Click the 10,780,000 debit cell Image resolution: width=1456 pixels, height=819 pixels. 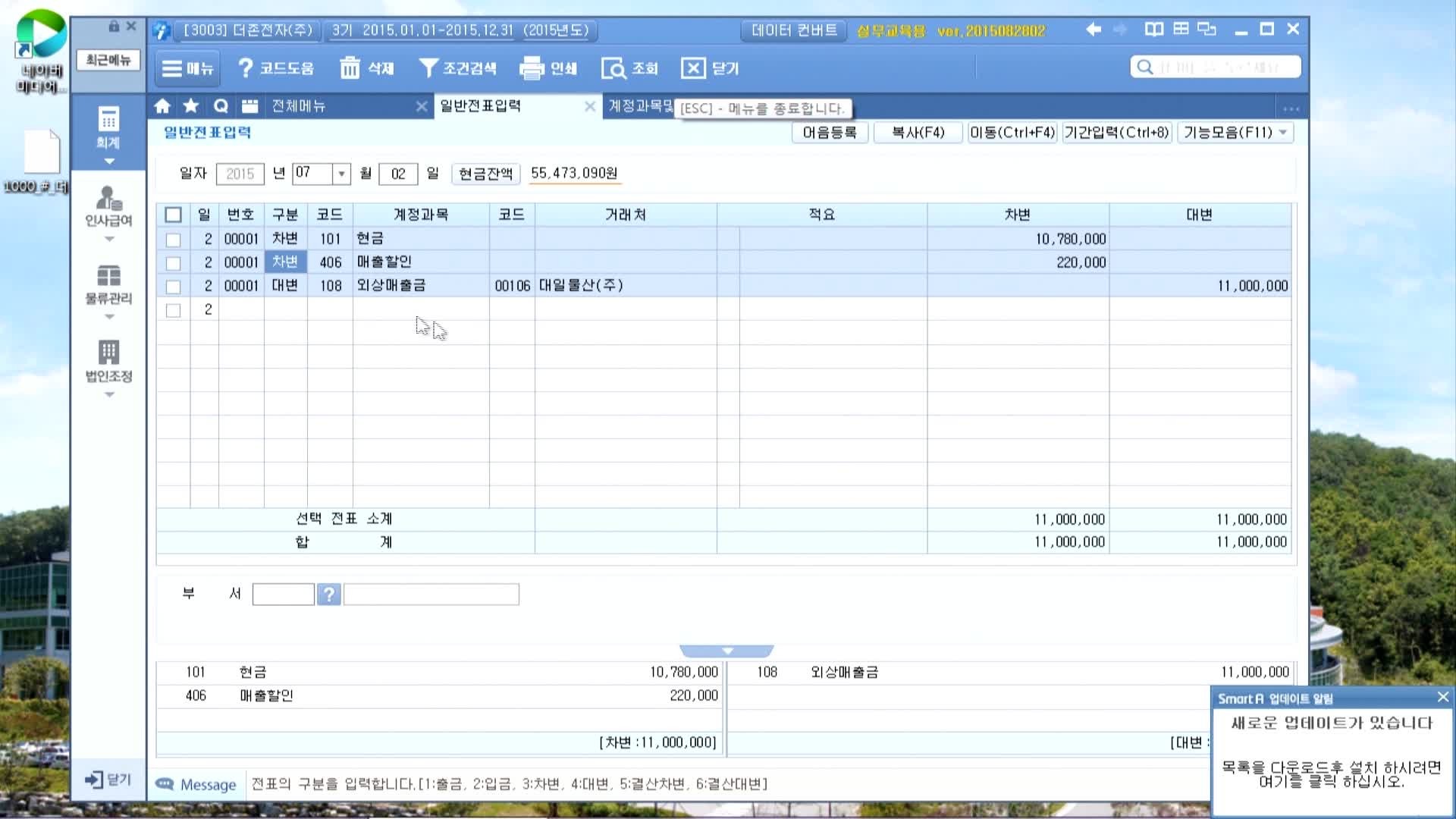[1018, 239]
